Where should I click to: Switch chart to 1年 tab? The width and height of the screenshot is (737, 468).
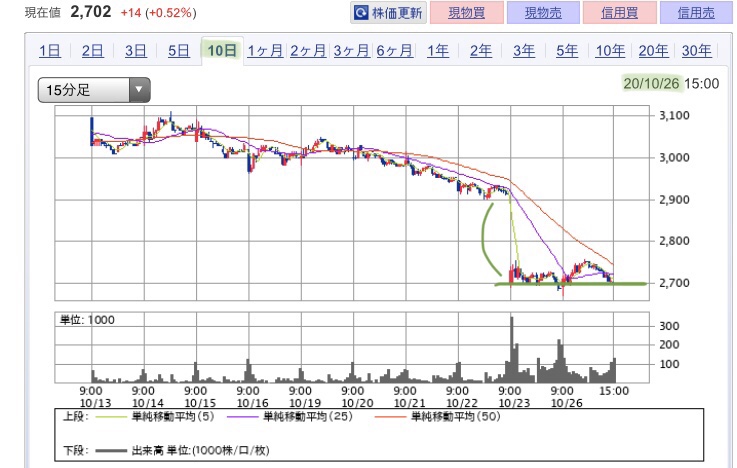(438, 50)
